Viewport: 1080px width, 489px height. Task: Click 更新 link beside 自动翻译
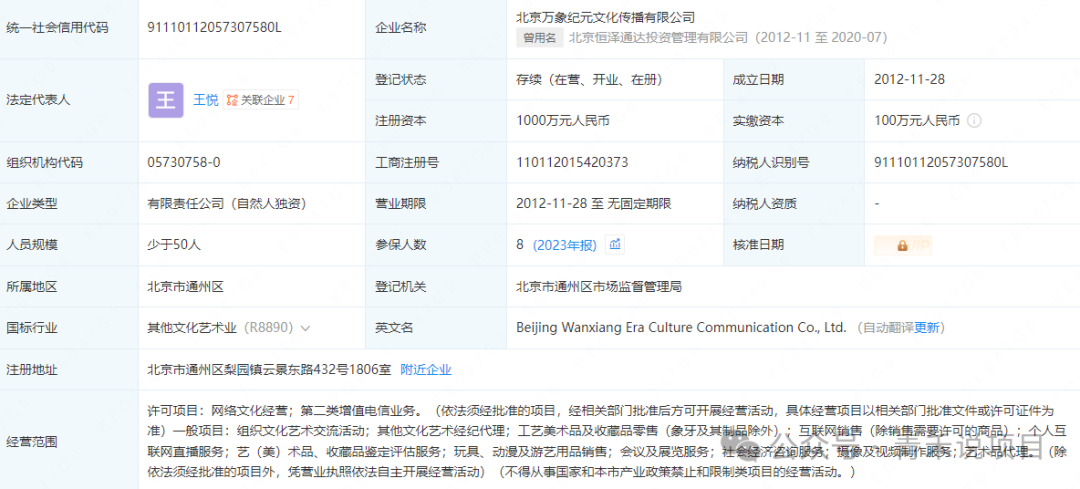coord(926,328)
